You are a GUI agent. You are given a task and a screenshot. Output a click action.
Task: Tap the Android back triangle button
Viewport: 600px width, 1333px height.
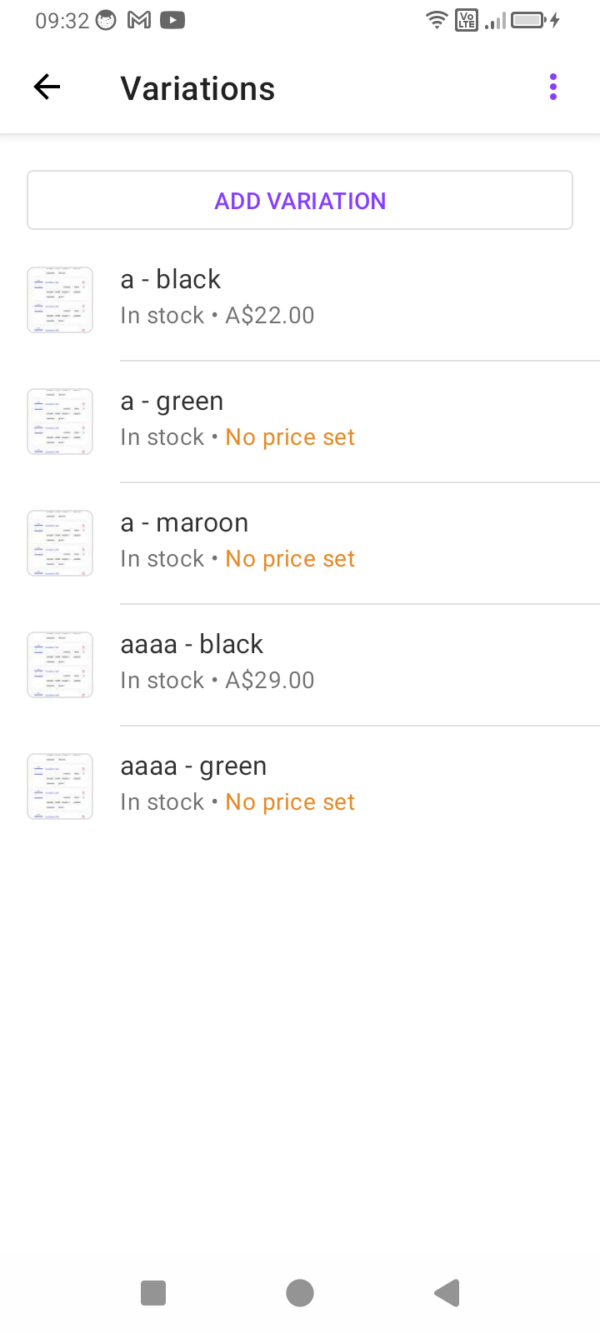[x=446, y=1293]
